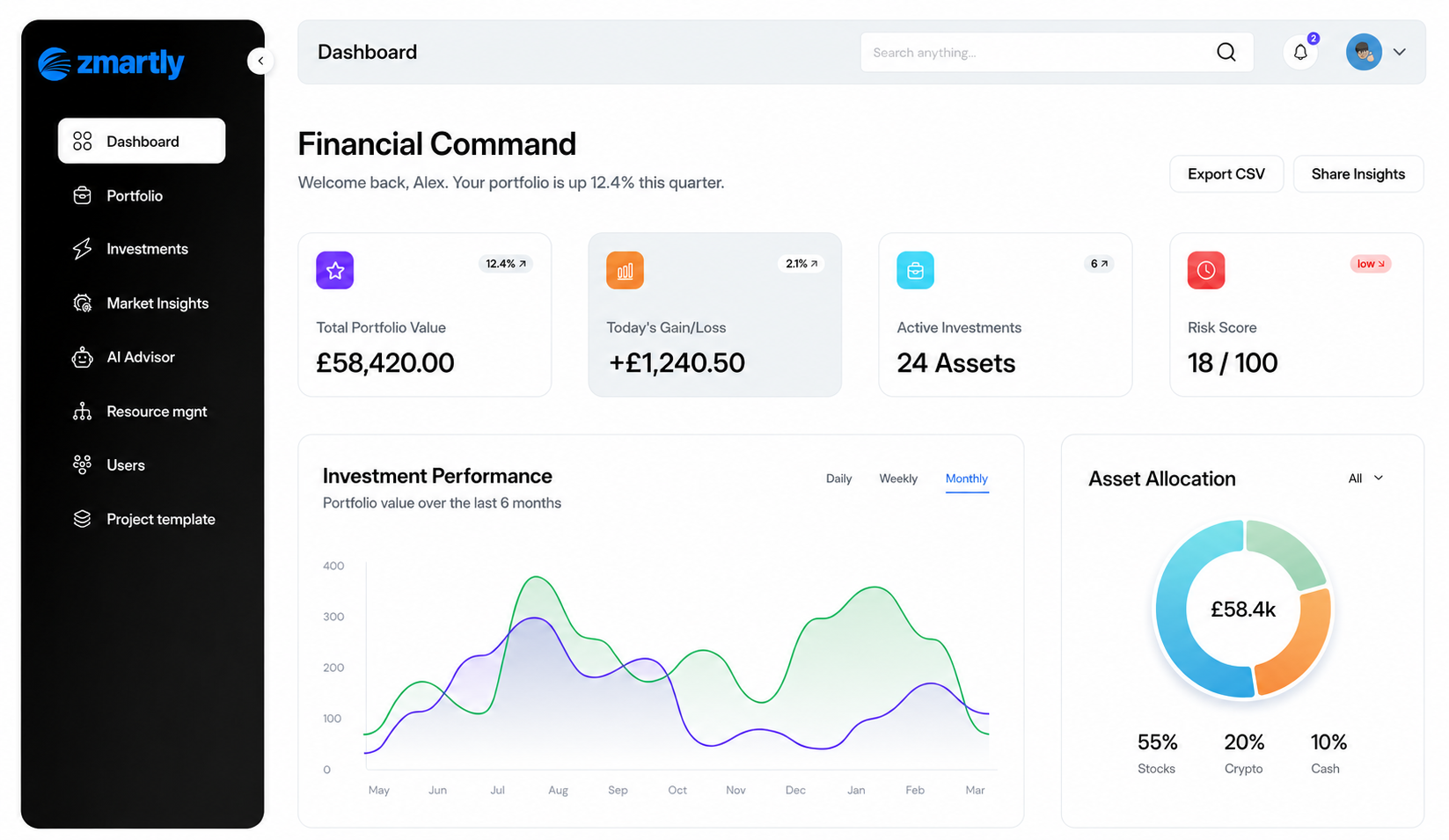Open Dashboard in the sidebar
1449x840 pixels.
point(142,141)
